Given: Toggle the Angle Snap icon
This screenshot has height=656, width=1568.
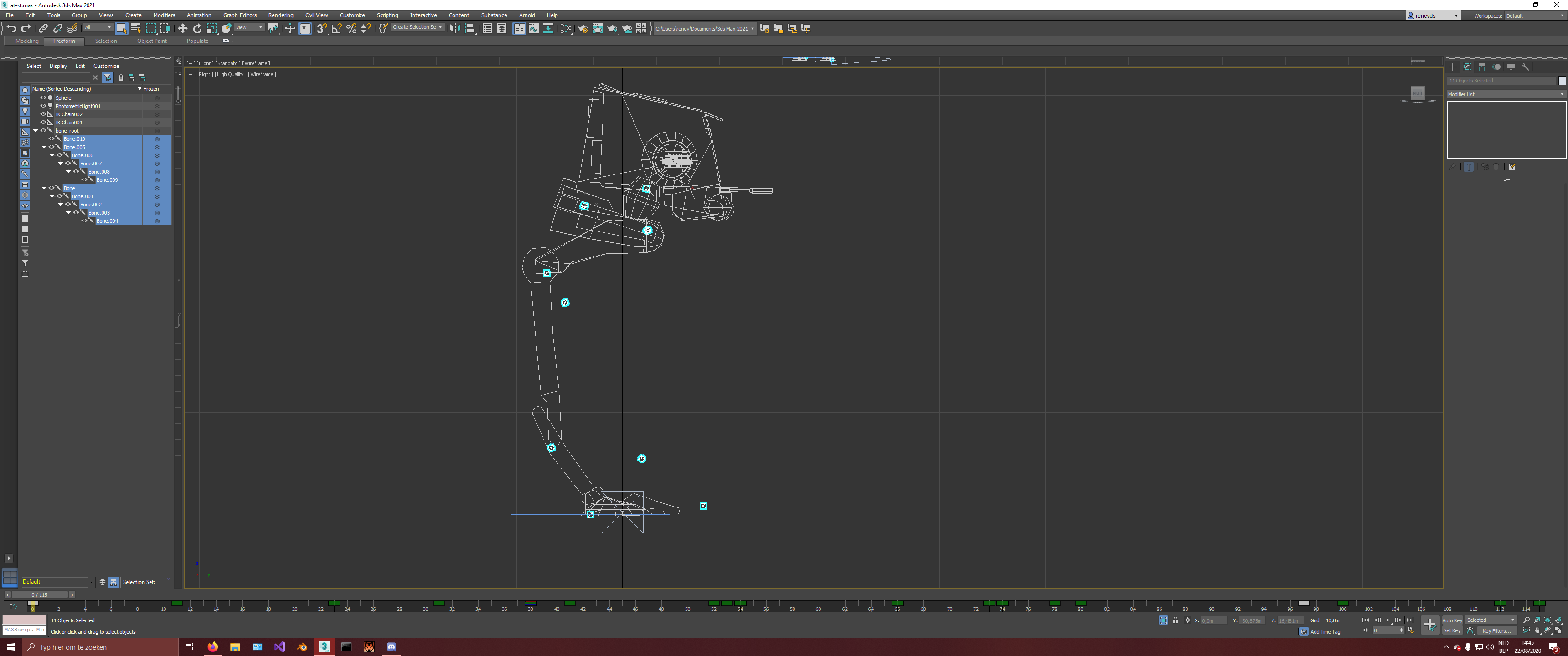Looking at the screenshot, I should click(336, 29).
